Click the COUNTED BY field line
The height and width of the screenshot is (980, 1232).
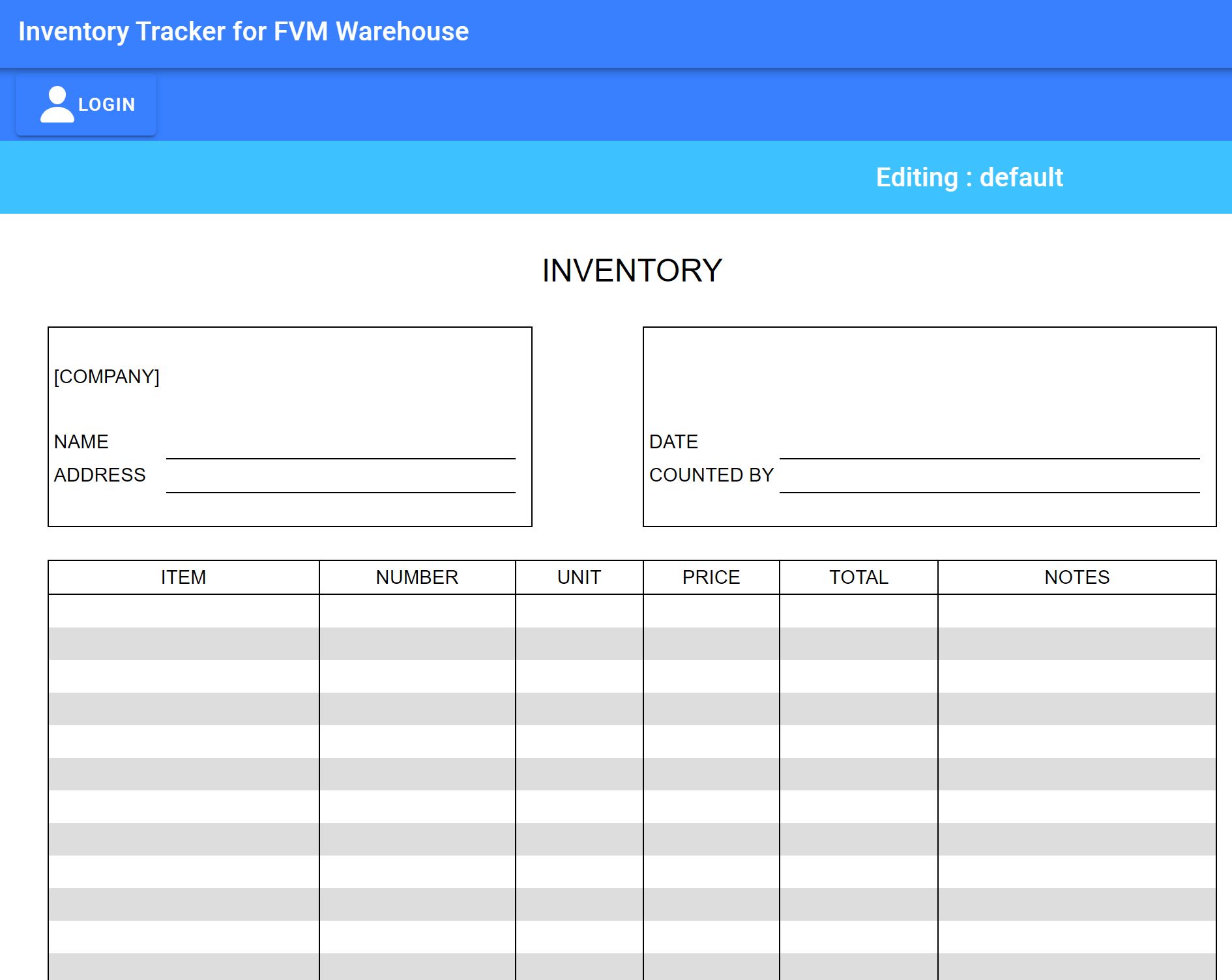990,476
